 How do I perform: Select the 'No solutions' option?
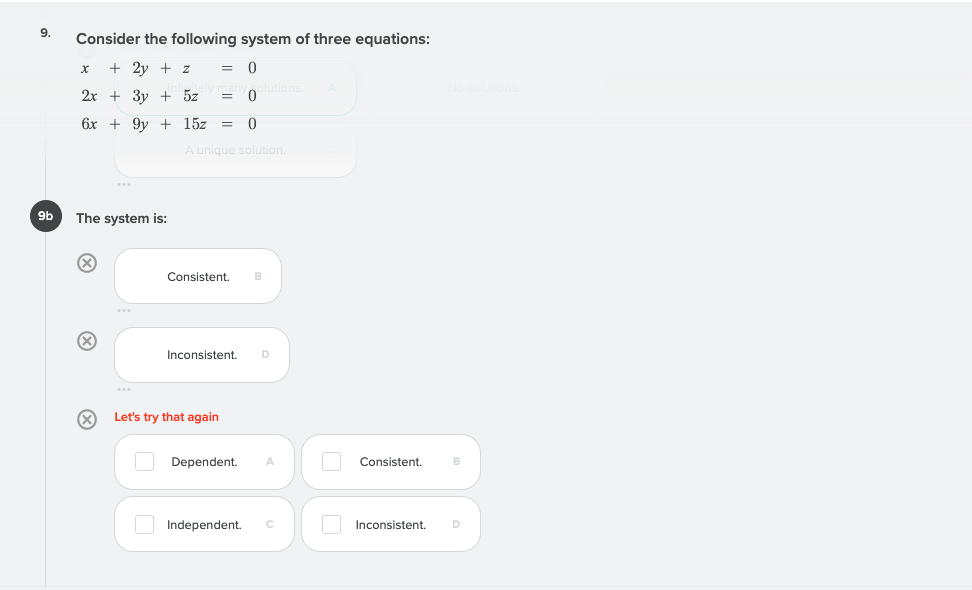[483, 87]
